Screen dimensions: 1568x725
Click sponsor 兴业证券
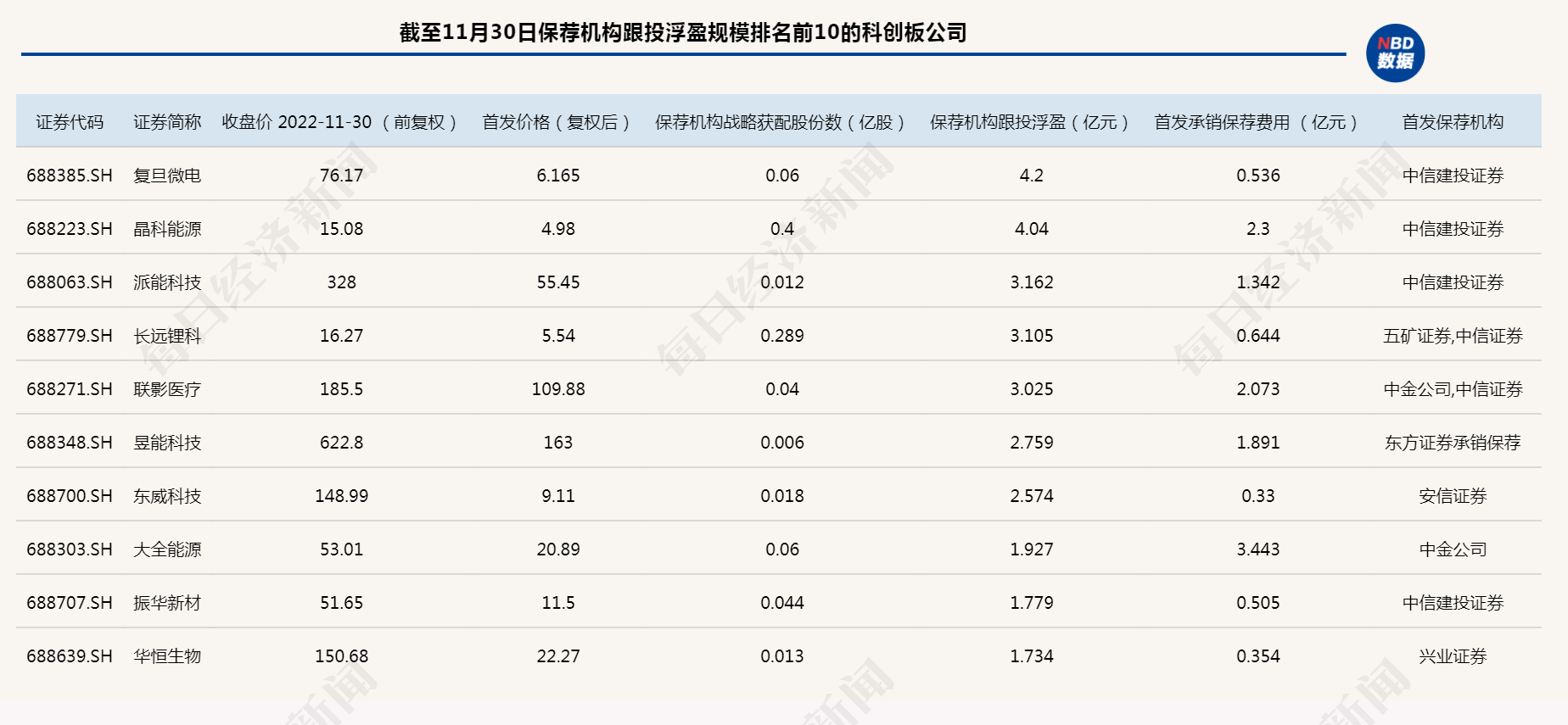(x=1453, y=656)
